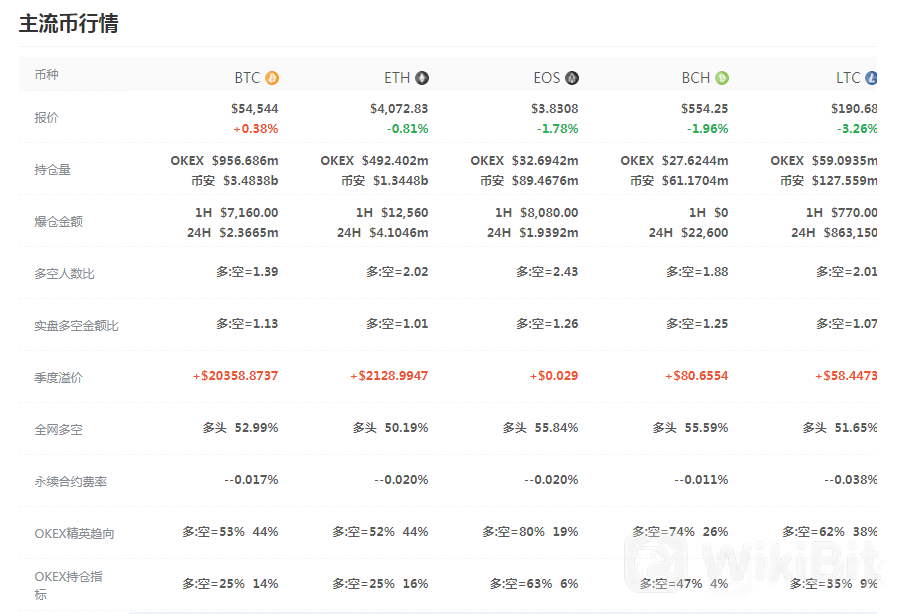Click the 爆仓金额 row label

click(x=58, y=222)
